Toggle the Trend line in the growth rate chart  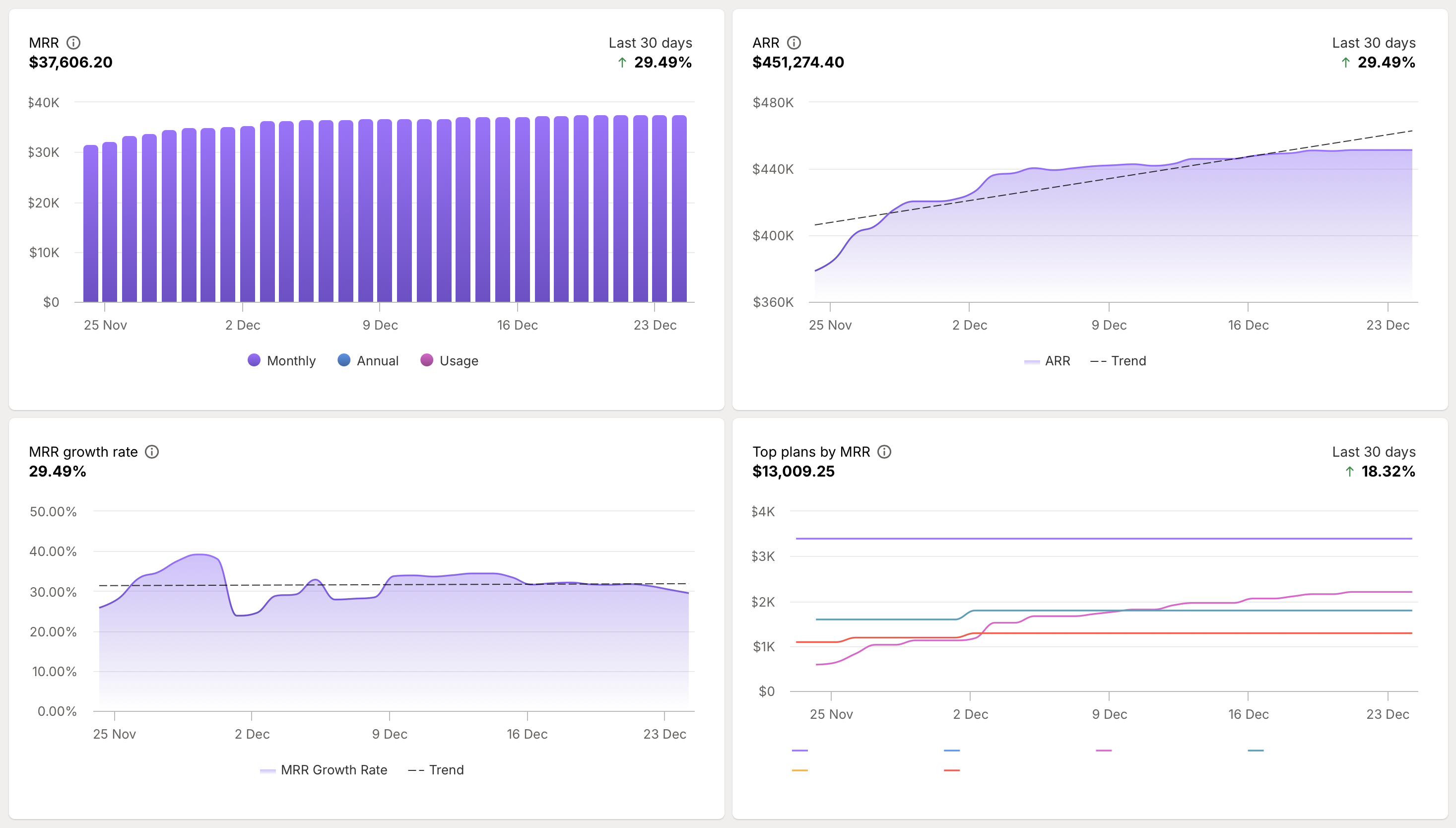pyautogui.click(x=437, y=770)
